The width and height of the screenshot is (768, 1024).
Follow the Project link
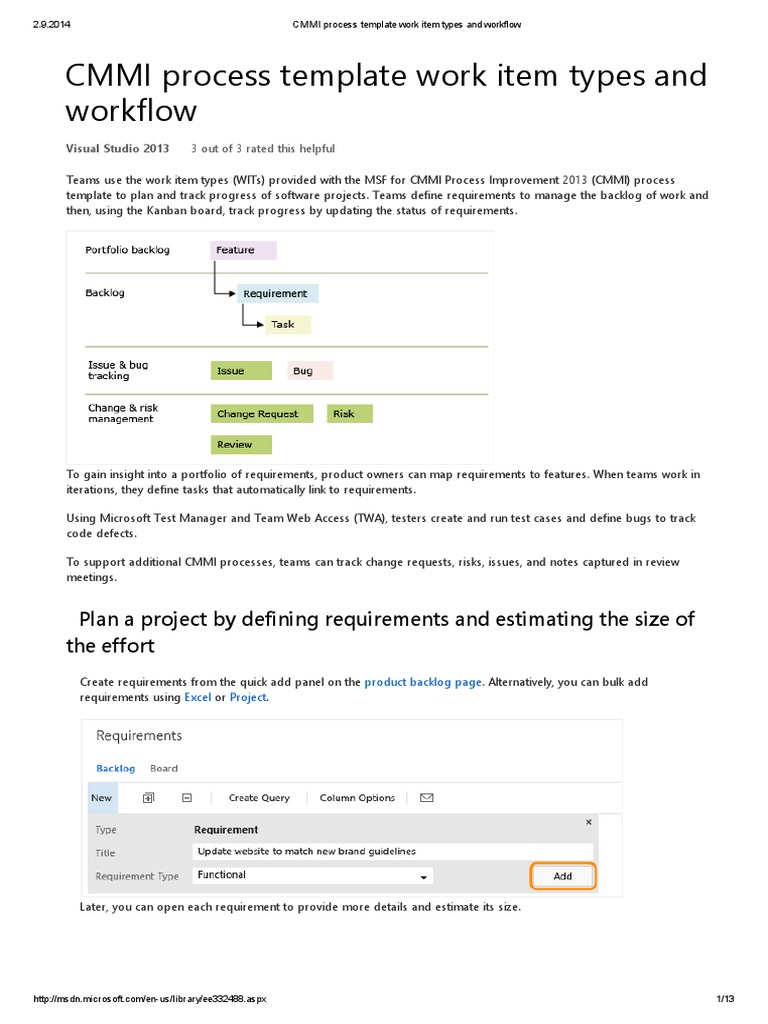point(248,697)
